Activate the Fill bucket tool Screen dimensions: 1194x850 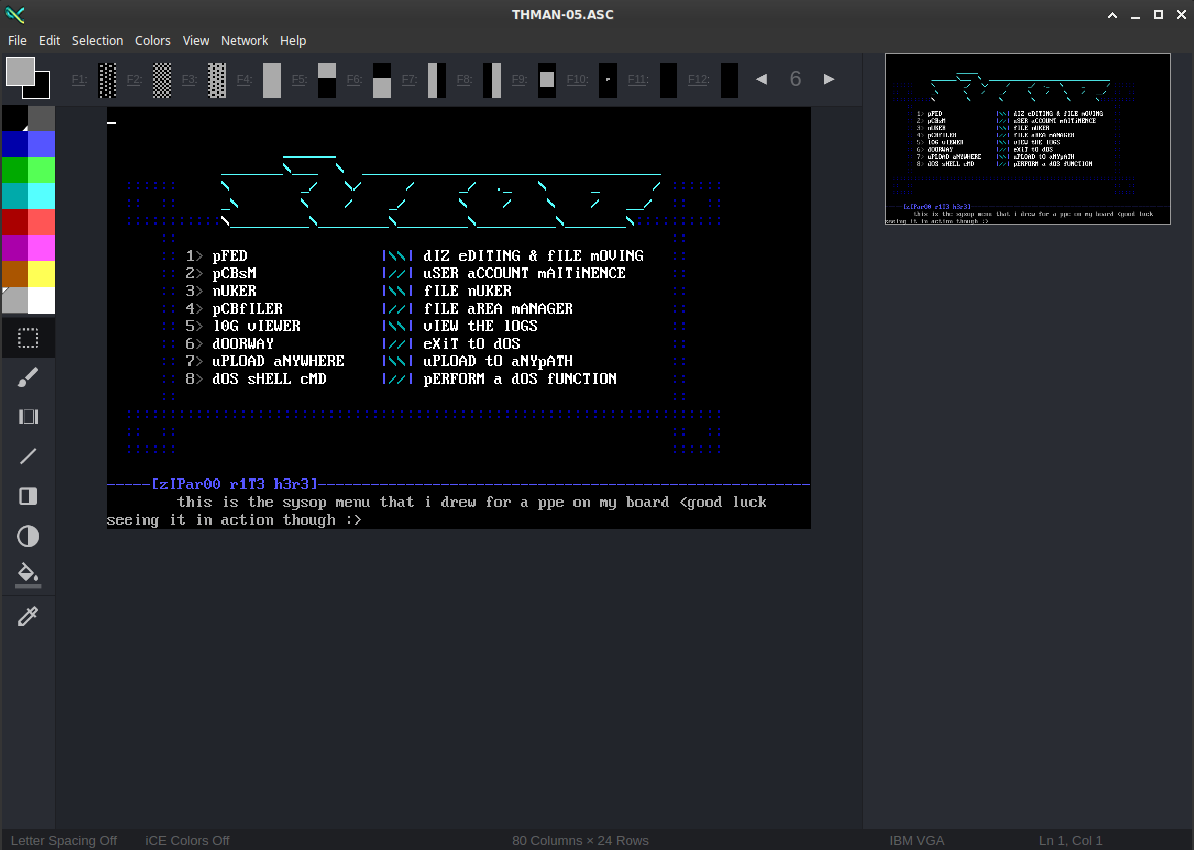tap(28, 575)
